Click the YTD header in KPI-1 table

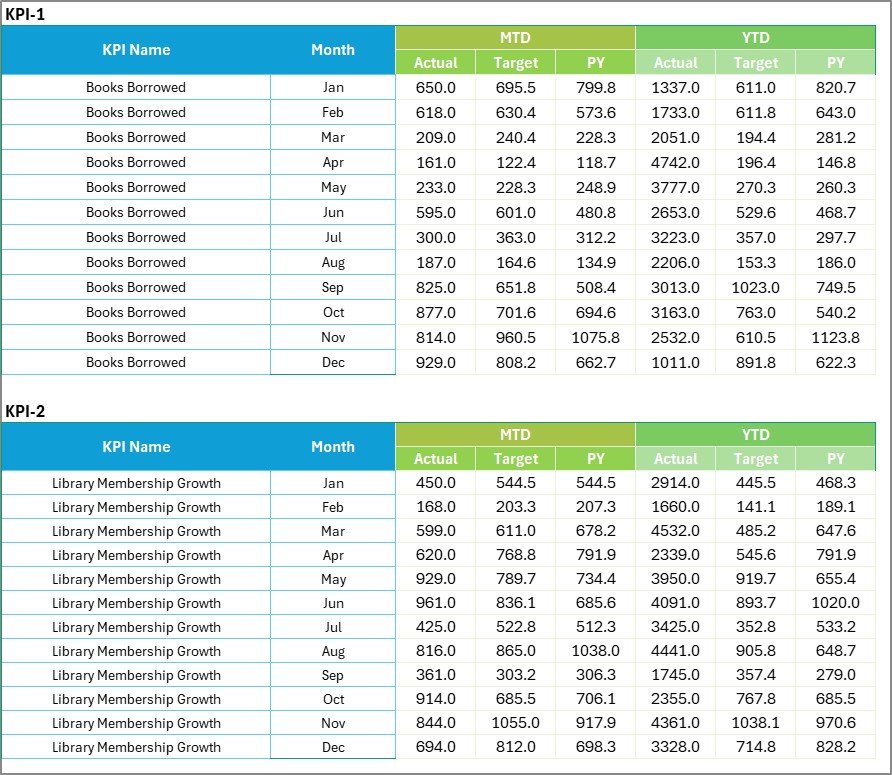[x=757, y=37]
